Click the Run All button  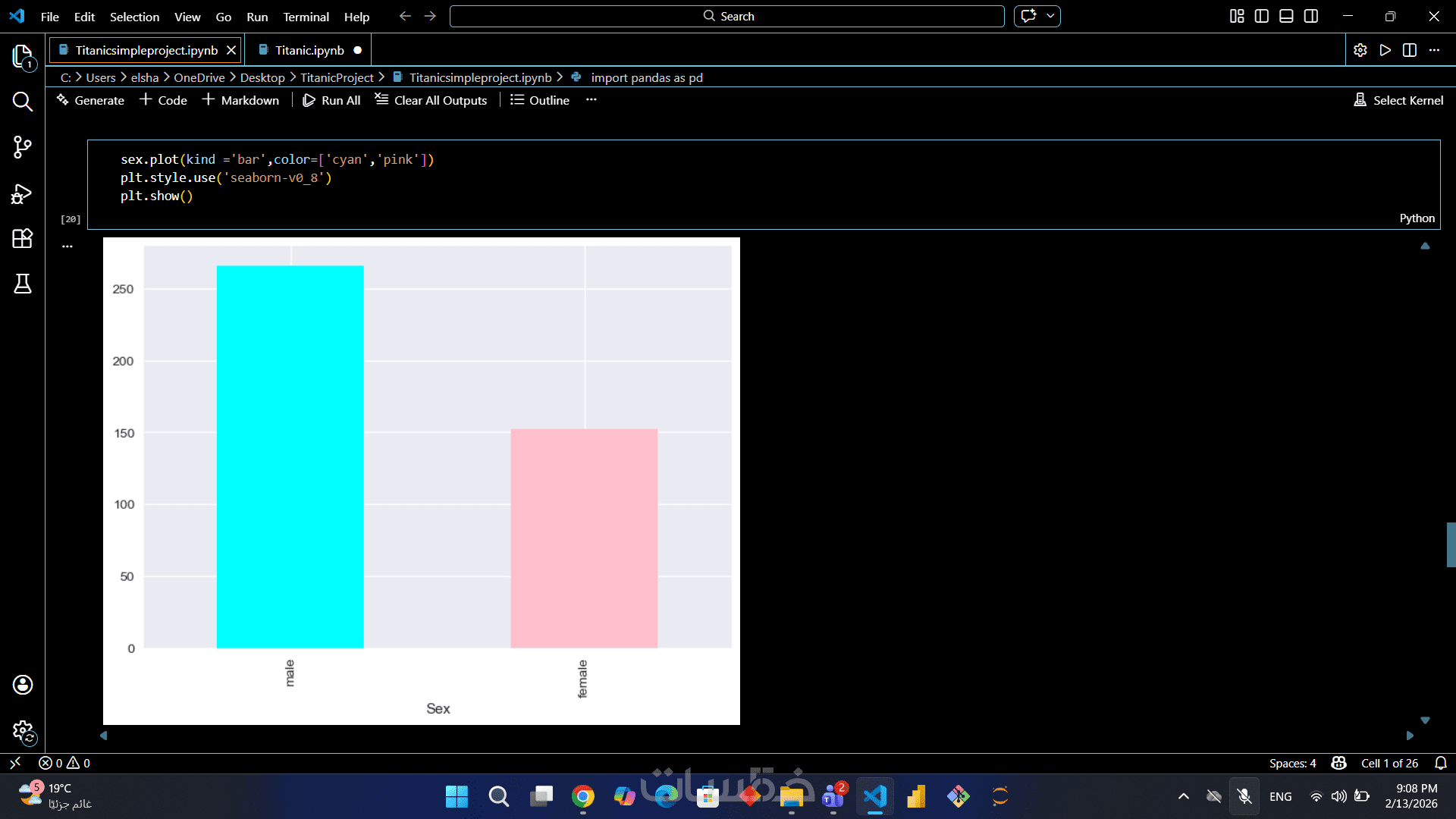331,100
